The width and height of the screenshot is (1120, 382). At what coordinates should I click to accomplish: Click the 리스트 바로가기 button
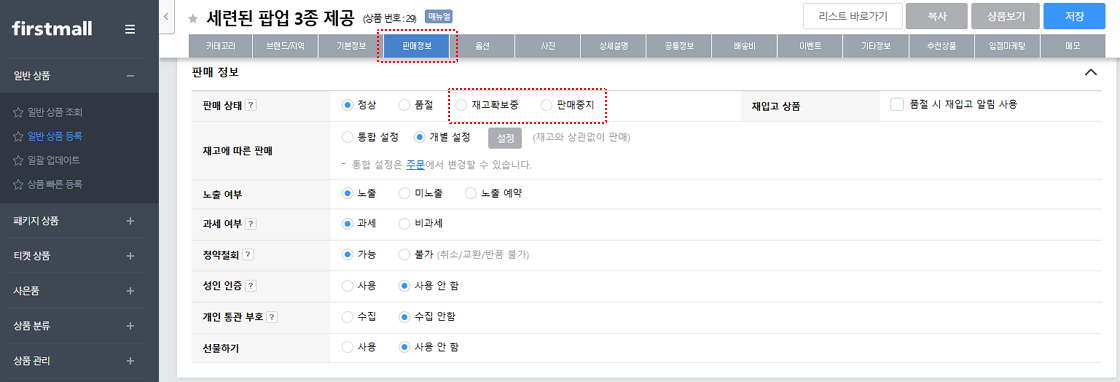853,16
